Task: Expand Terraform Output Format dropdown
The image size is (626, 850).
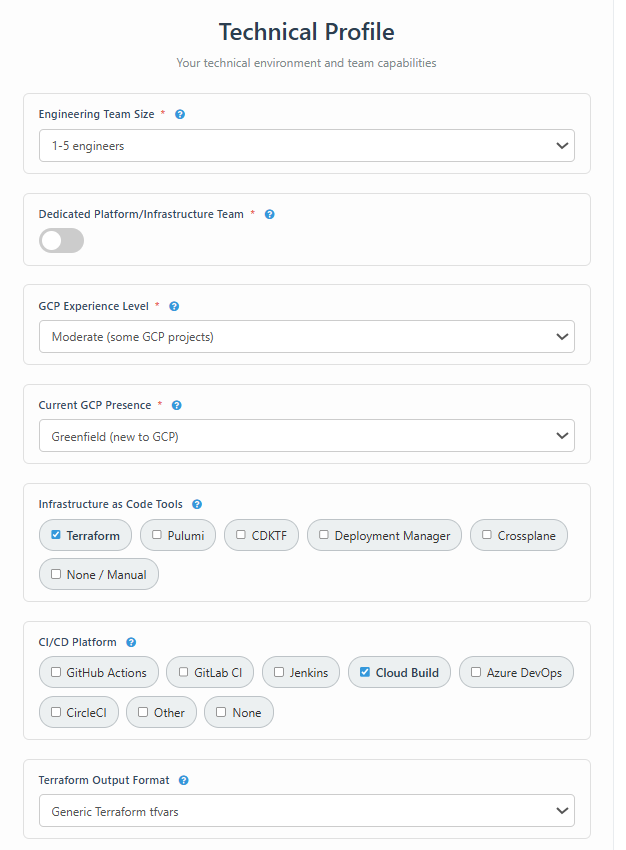Action: pos(307,811)
